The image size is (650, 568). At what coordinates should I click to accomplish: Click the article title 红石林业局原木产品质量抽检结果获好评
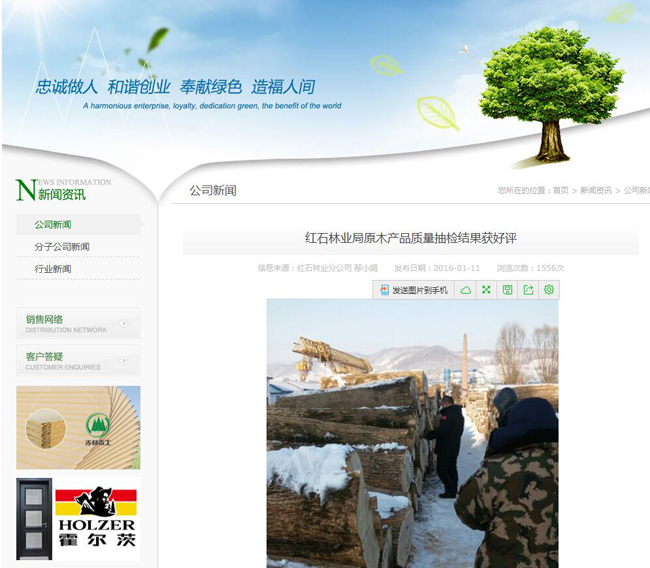point(410,238)
